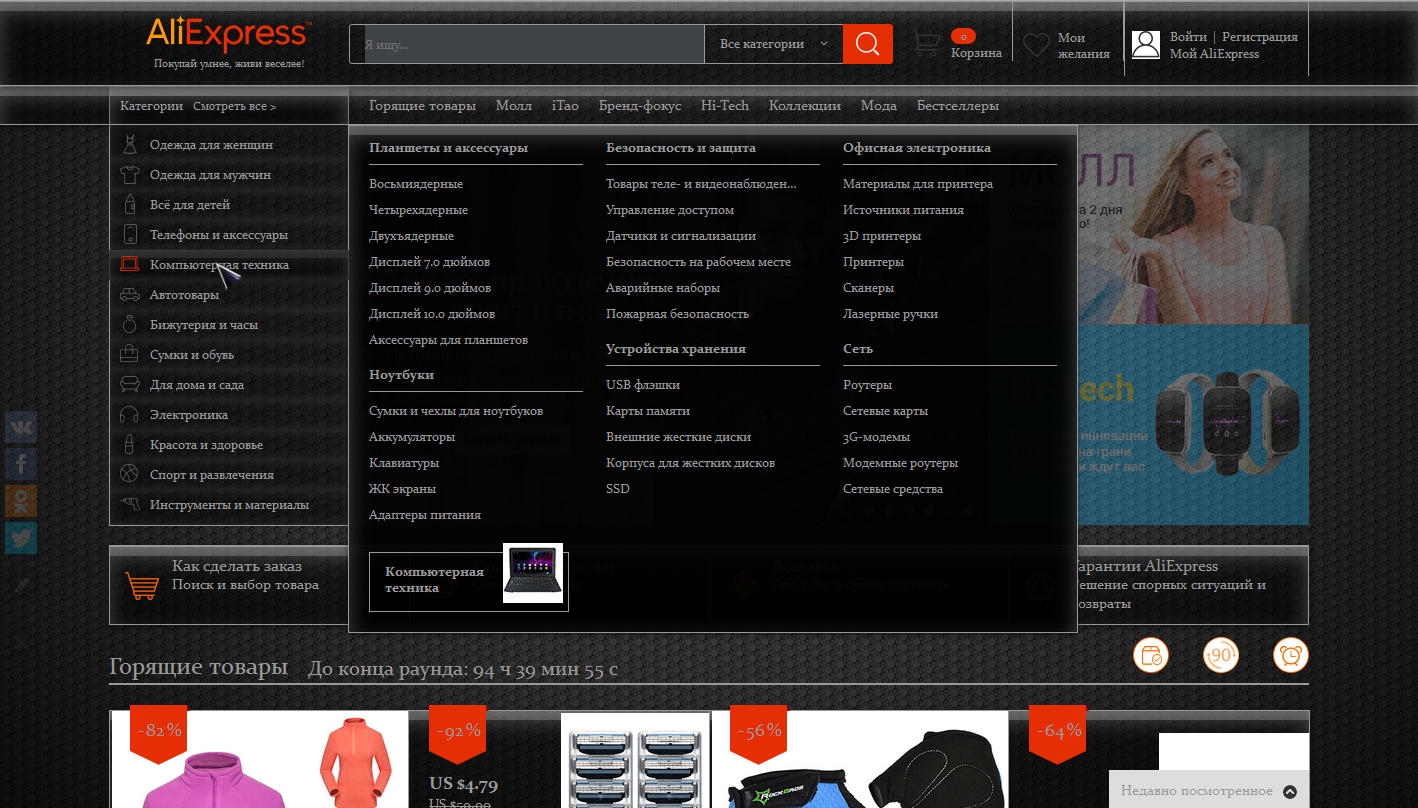This screenshot has height=808, width=1418.
Task: Click the sports basketball category icon
Action: pos(129,474)
